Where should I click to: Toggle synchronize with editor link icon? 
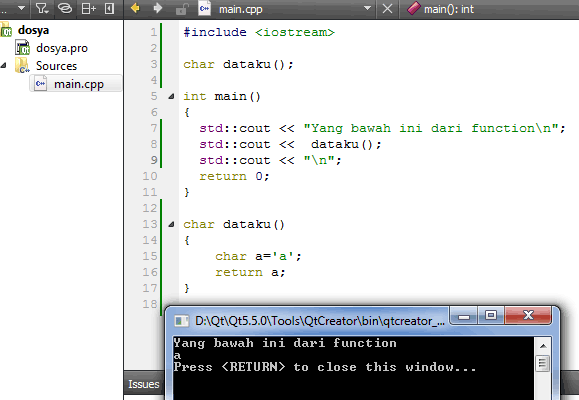tap(65, 8)
